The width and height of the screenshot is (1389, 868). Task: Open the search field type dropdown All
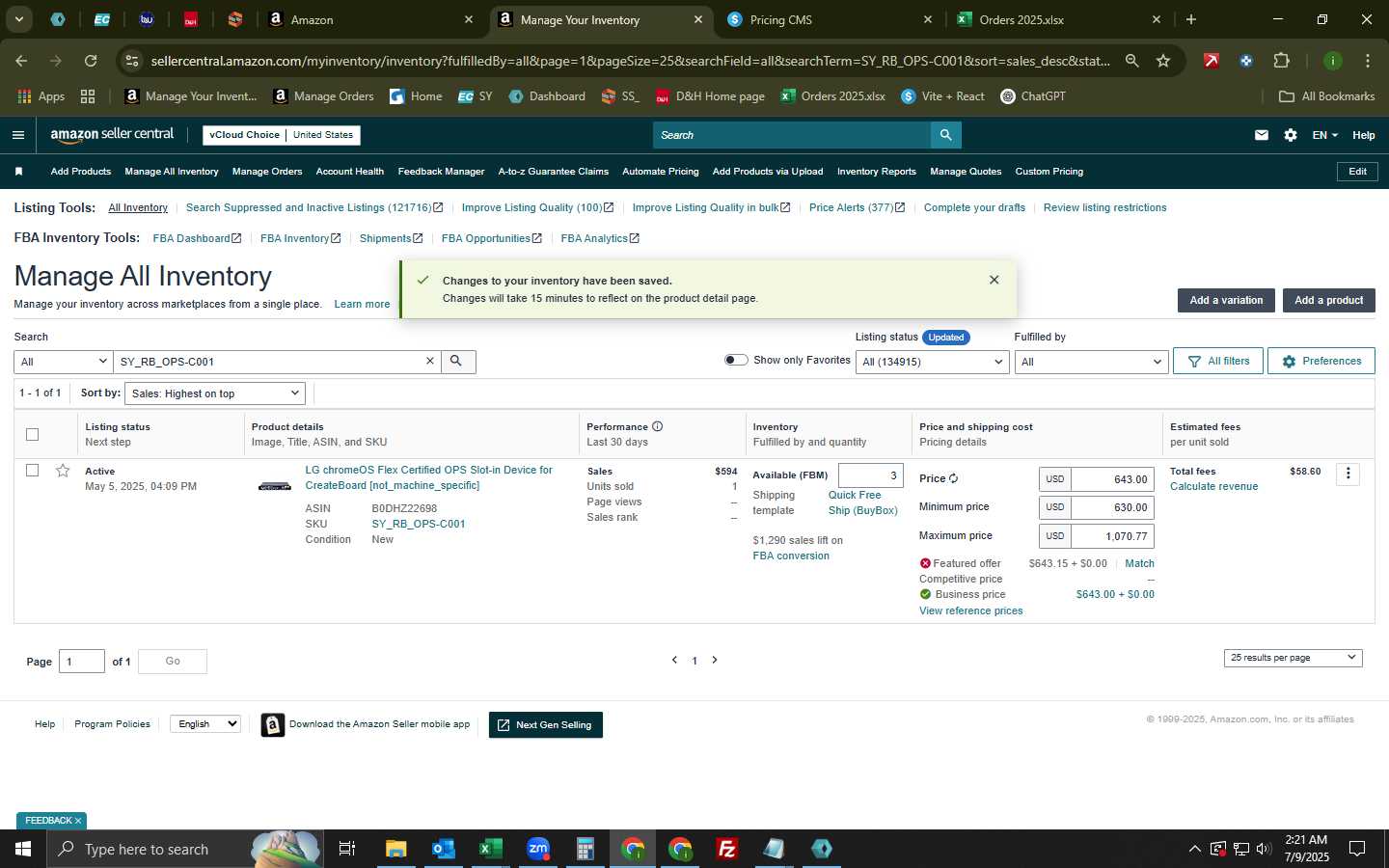click(x=64, y=361)
